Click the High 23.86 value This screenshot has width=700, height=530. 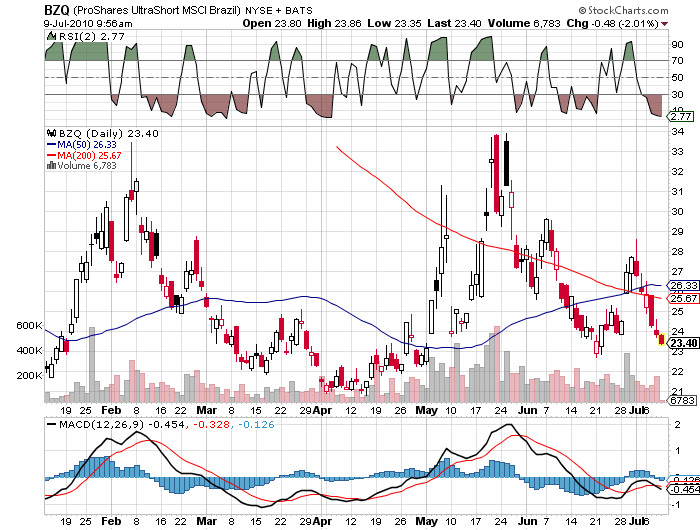point(334,23)
